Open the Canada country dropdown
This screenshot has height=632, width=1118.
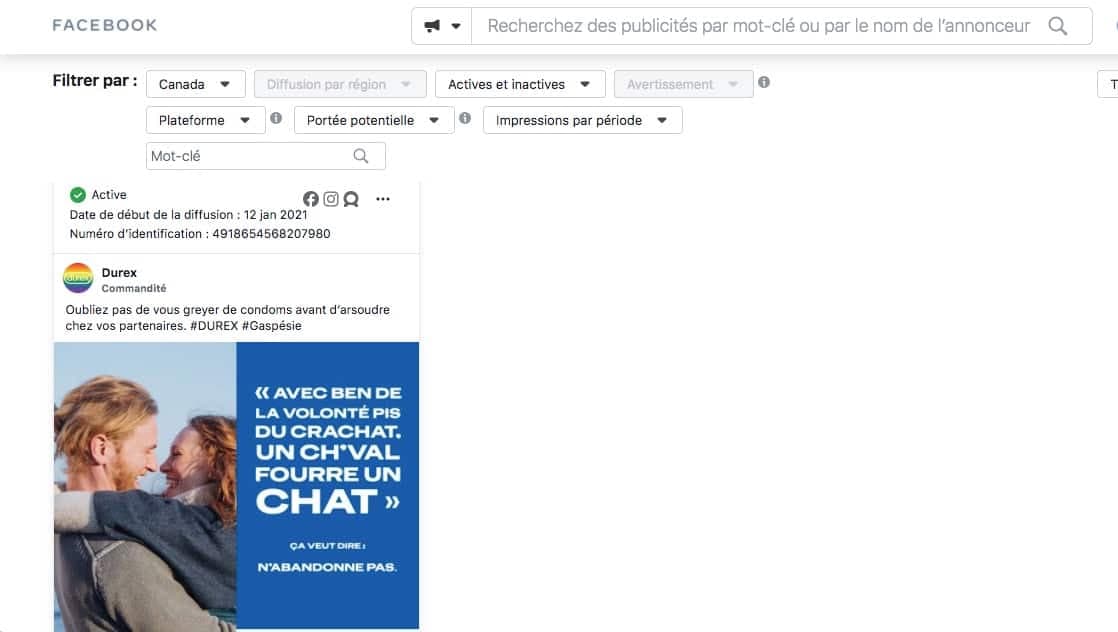(195, 84)
